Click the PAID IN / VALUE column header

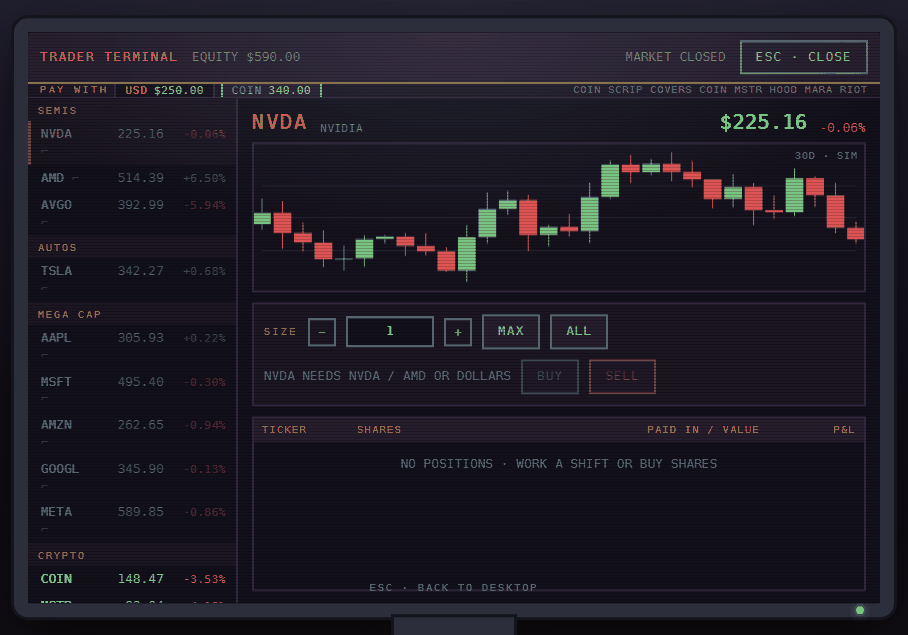(703, 430)
